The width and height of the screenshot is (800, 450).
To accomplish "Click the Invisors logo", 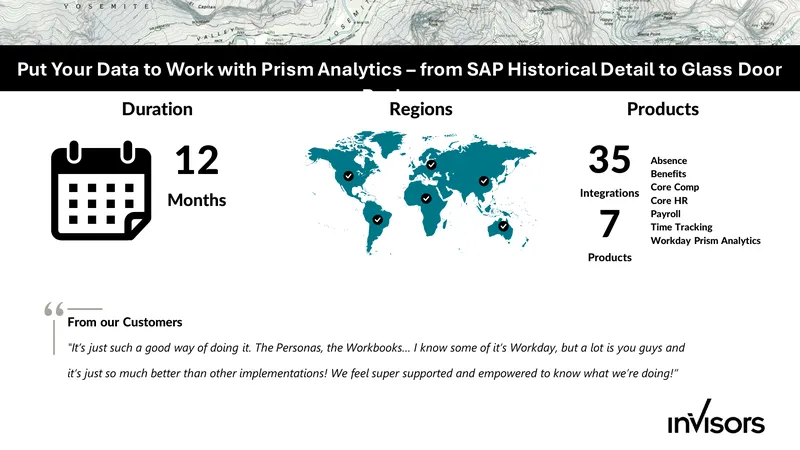I will click(x=716, y=417).
